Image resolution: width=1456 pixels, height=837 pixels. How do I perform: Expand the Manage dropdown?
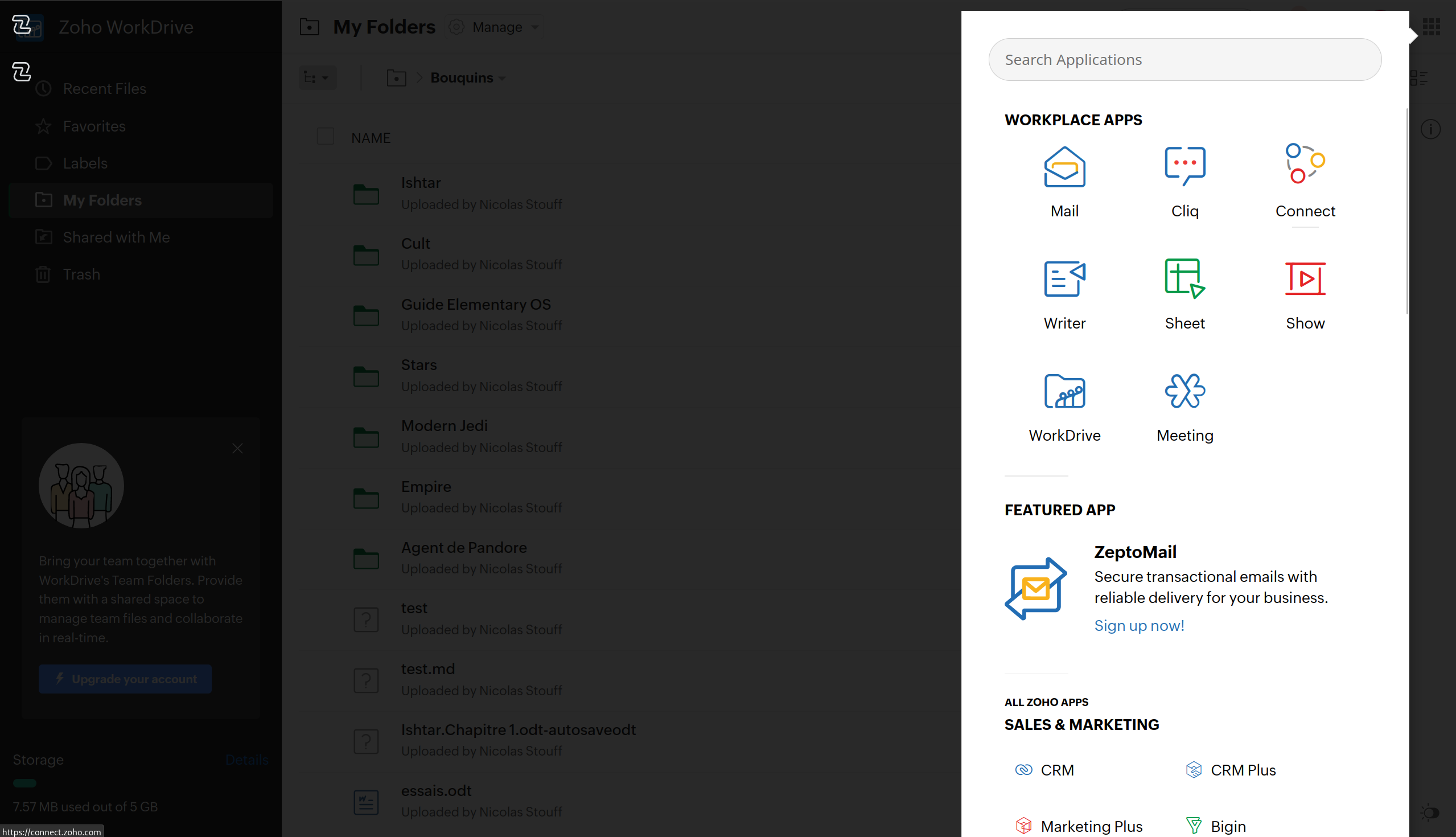495,27
